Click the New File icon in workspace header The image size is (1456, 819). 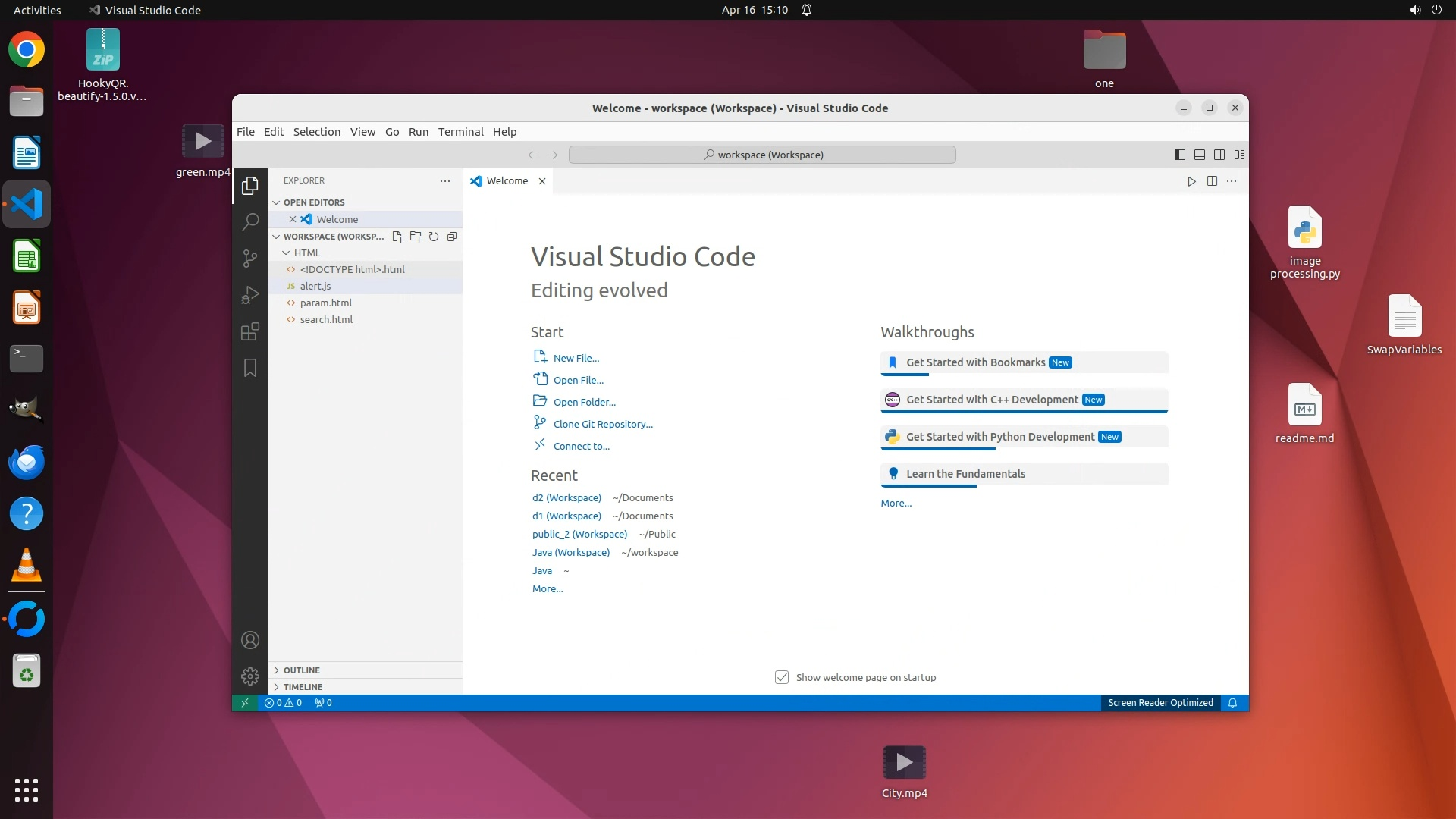coord(397,237)
